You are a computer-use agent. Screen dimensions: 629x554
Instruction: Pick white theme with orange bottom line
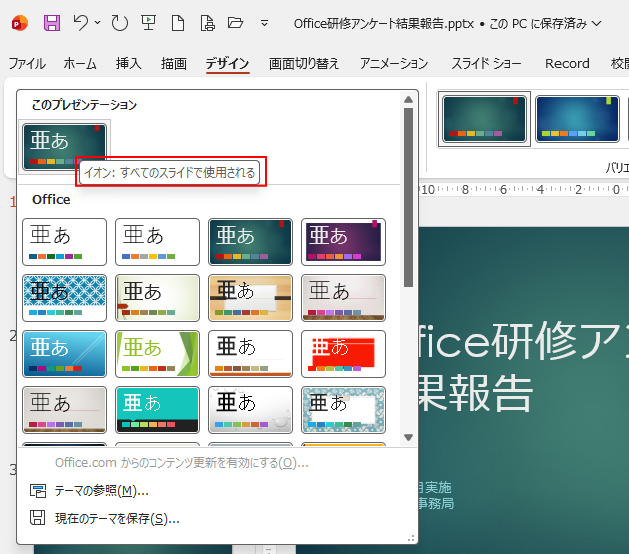click(x=250, y=354)
